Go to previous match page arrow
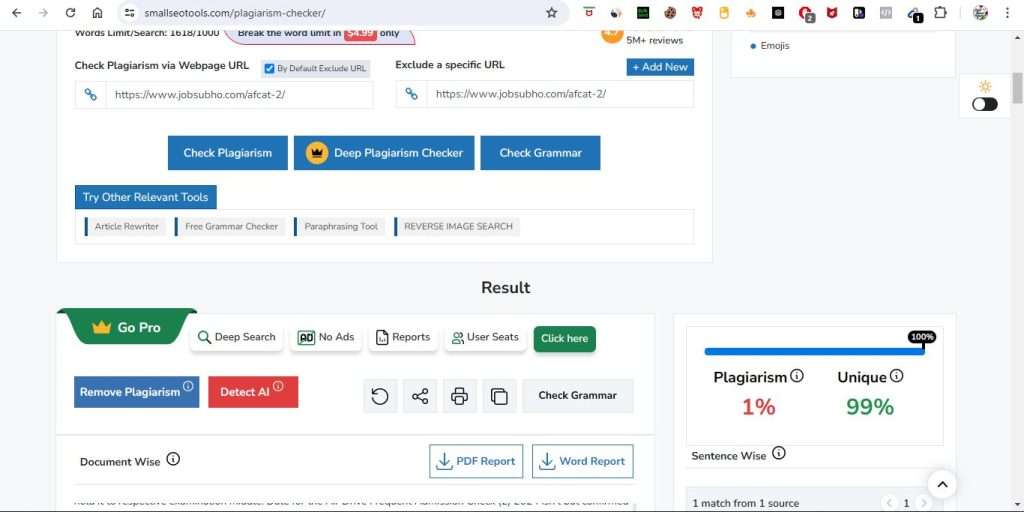Viewport: 1024px width, 512px height. [x=889, y=503]
